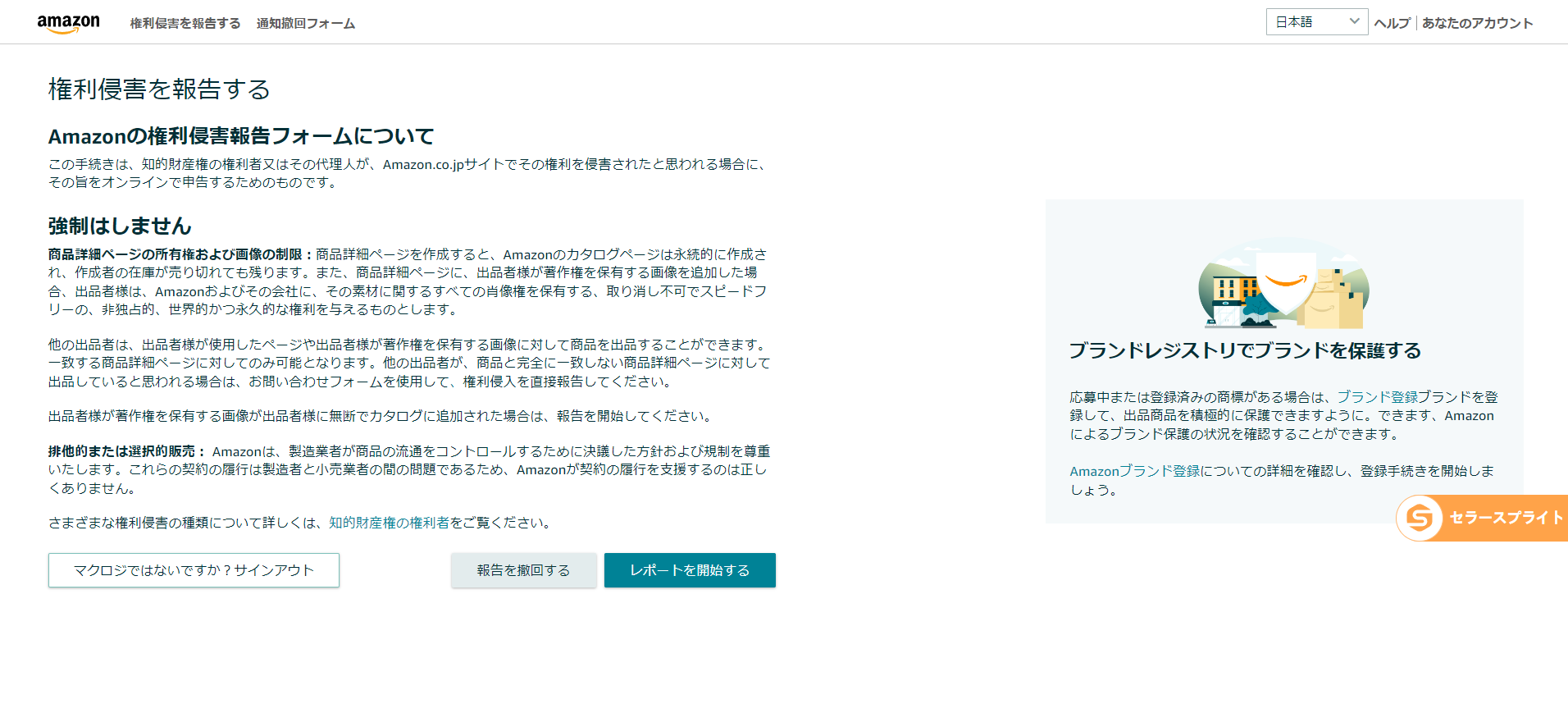This screenshot has height=704, width=1568.
Task: Click the orange セラースプライト S logo icon
Action: pyautogui.click(x=1420, y=518)
